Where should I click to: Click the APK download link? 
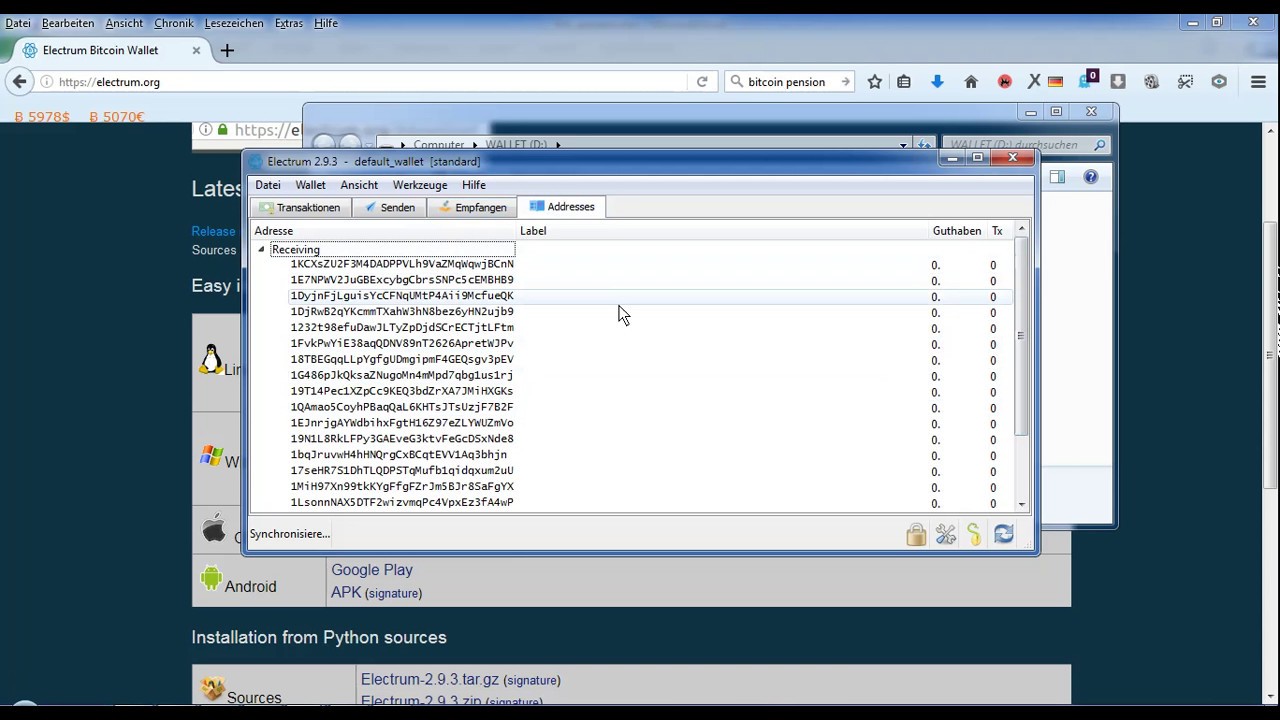(346, 593)
